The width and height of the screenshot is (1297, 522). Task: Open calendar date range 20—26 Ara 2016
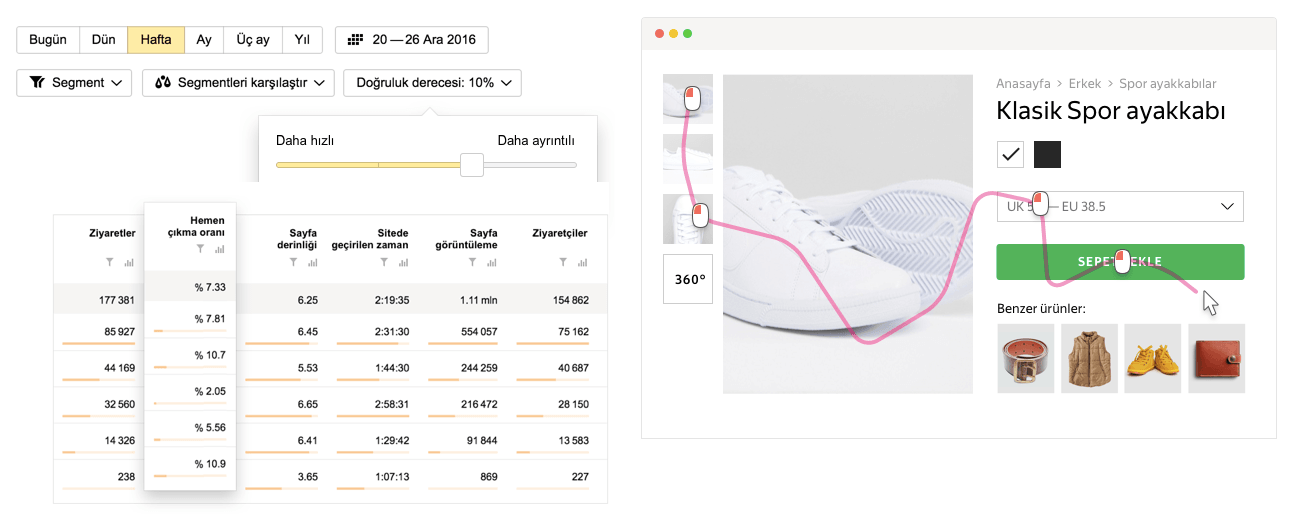(x=412, y=40)
